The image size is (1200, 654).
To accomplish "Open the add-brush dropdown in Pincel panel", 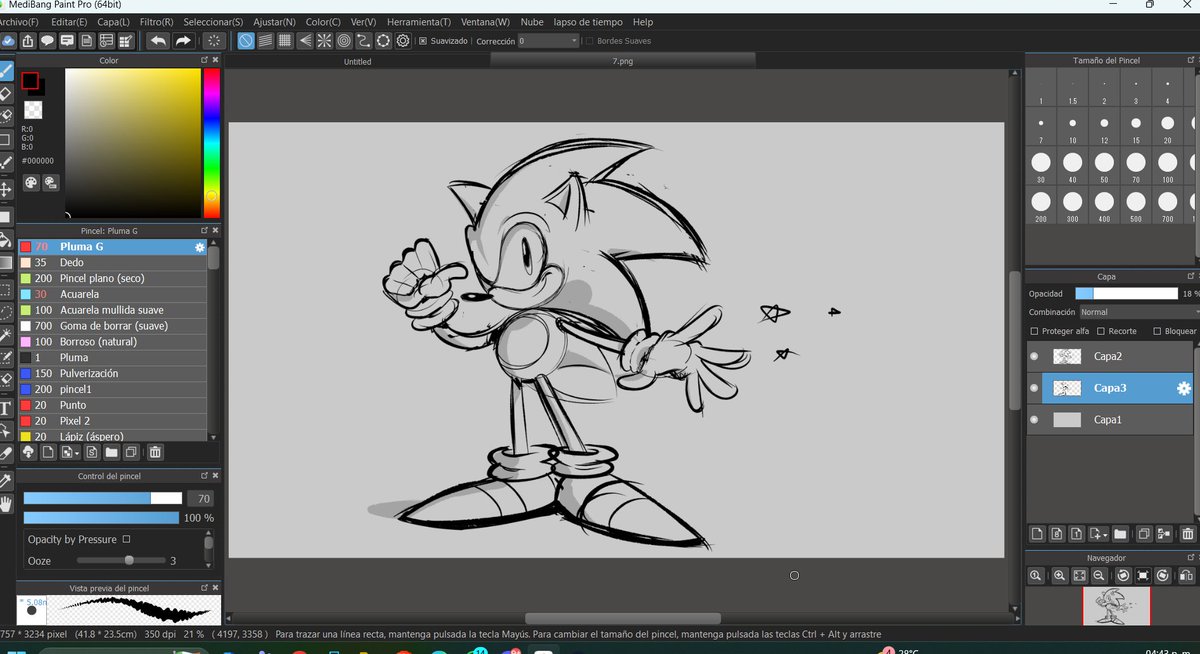I will point(69,453).
